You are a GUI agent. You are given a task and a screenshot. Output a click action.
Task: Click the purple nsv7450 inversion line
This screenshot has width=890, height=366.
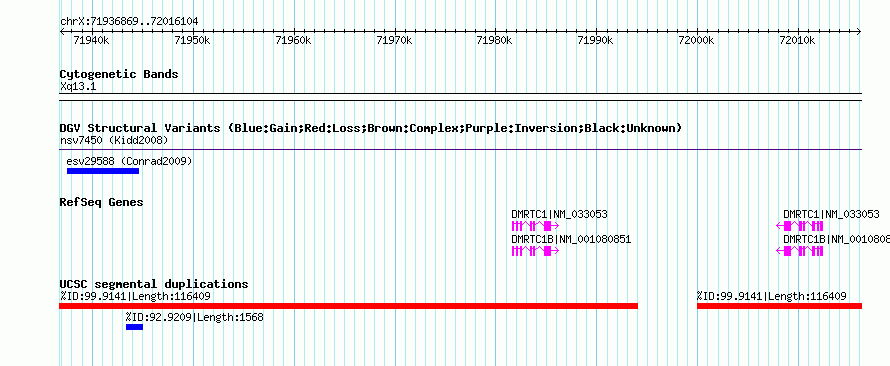pos(460,150)
